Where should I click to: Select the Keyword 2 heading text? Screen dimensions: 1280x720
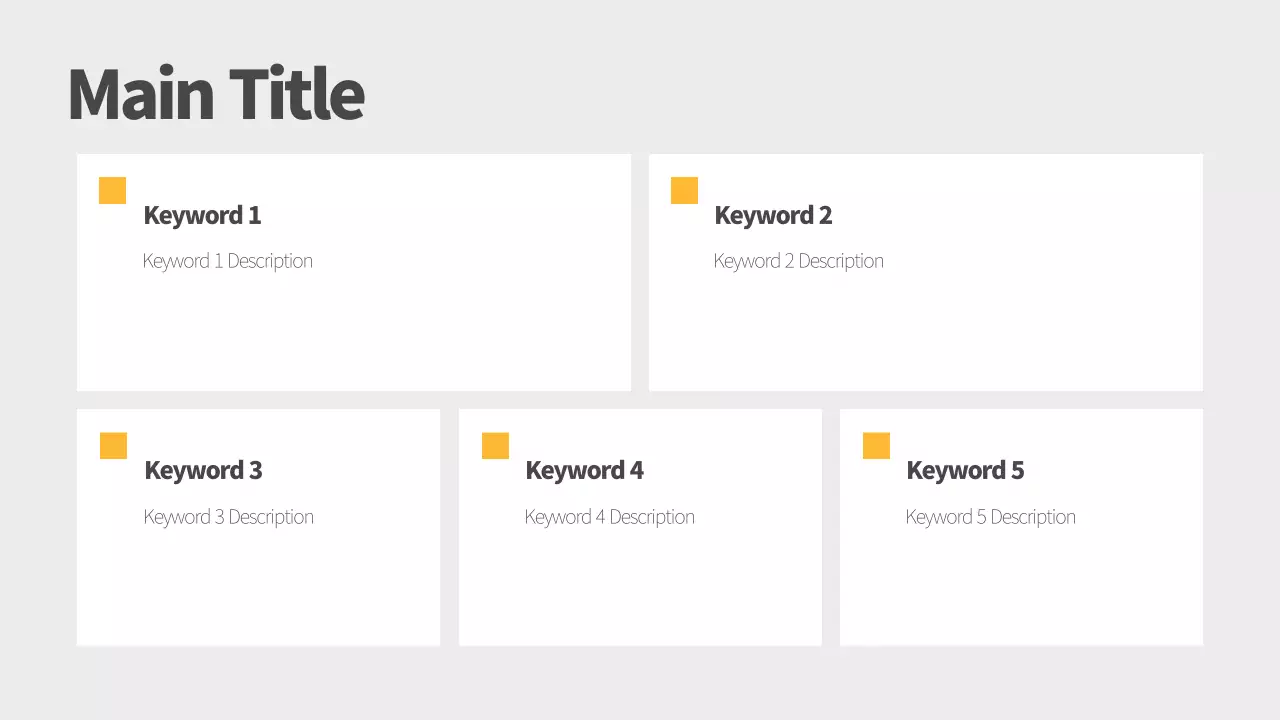pos(773,215)
